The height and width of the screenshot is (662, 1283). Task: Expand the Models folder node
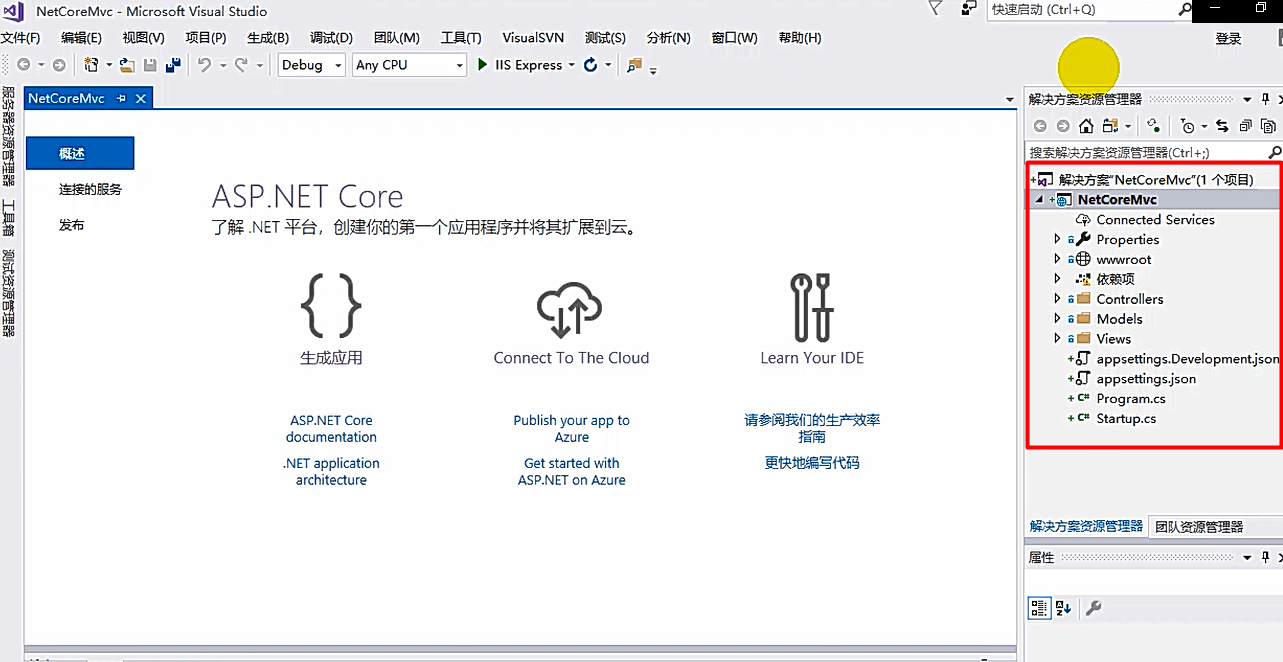[x=1058, y=319]
